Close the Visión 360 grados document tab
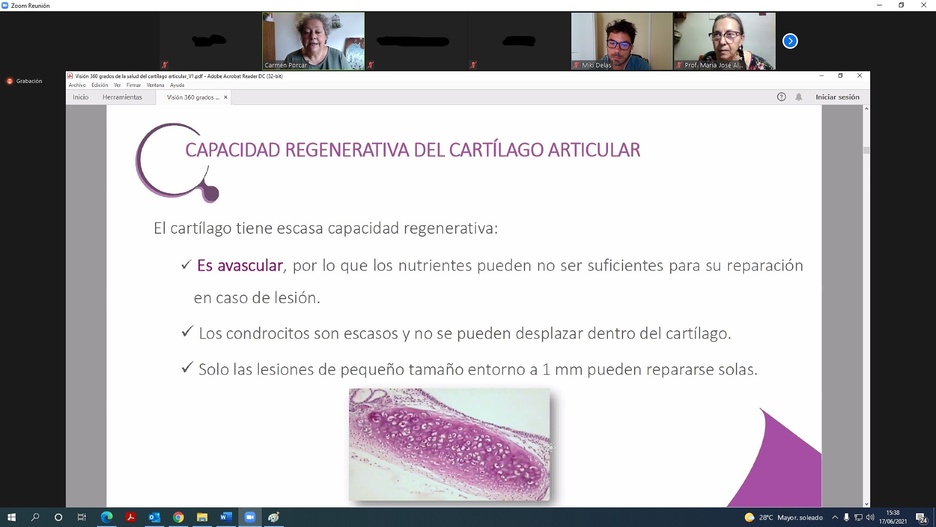 click(x=226, y=97)
